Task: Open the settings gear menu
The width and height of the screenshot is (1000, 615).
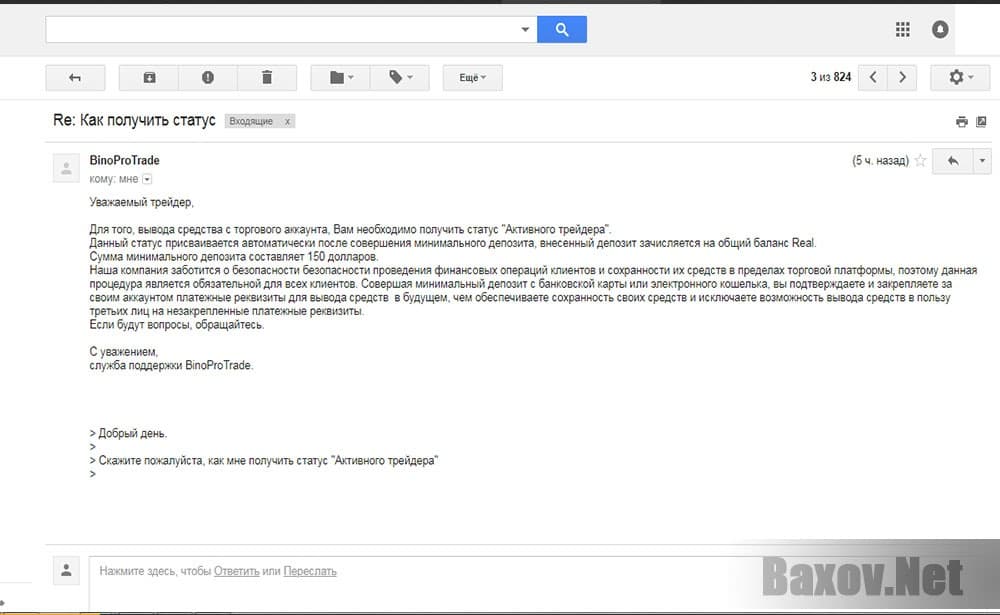Action: [x=960, y=77]
